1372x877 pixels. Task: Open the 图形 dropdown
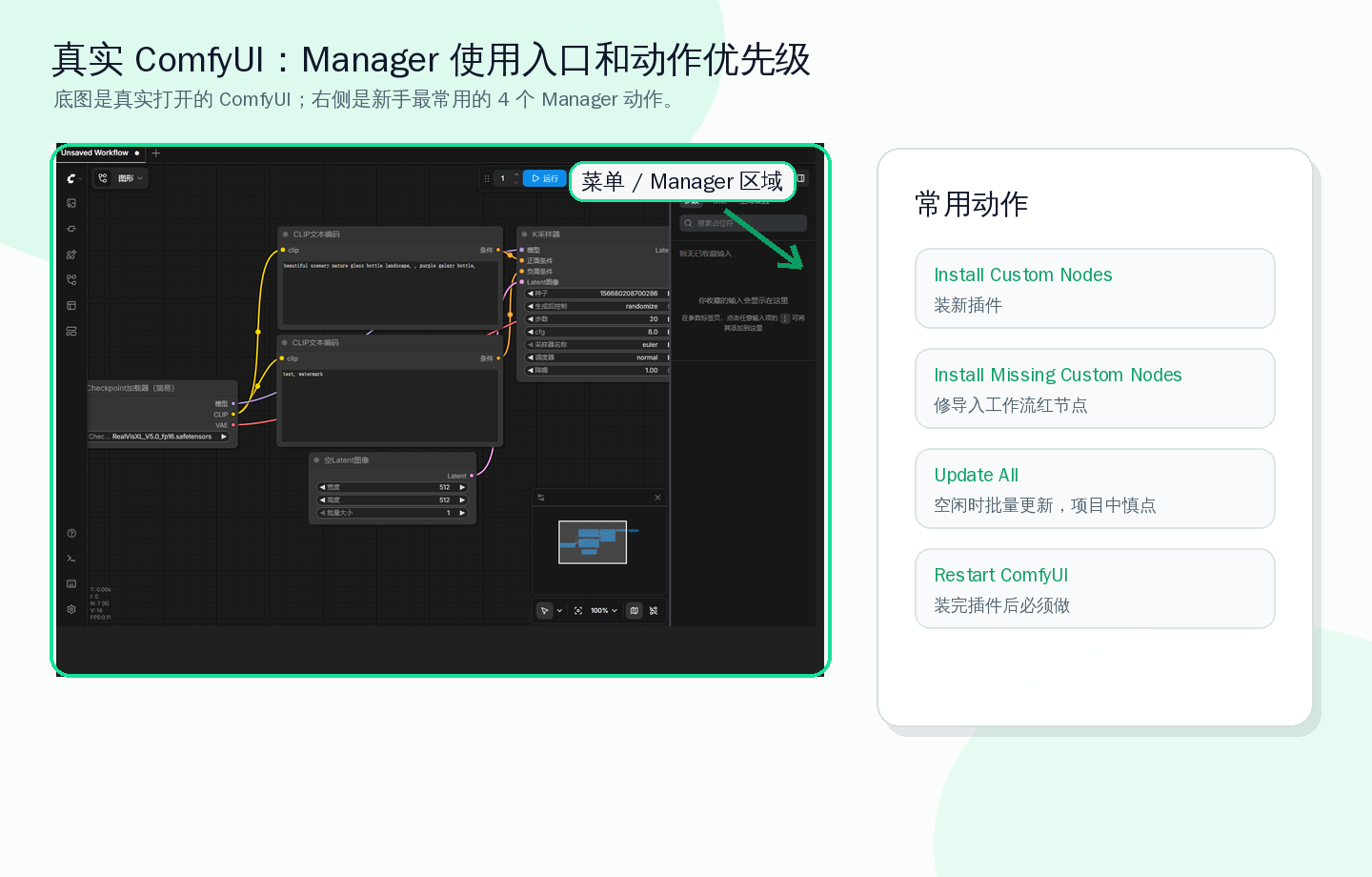pyautogui.click(x=131, y=178)
